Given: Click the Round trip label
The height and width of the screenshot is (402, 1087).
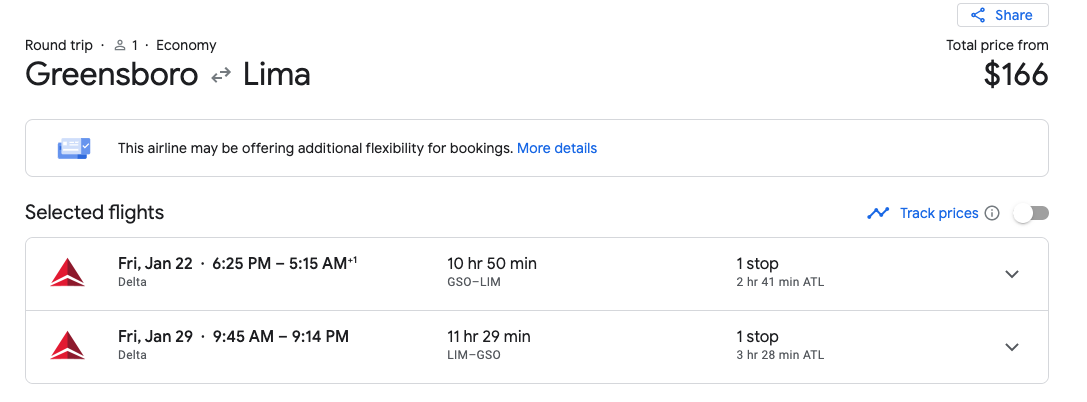Looking at the screenshot, I should (x=59, y=45).
